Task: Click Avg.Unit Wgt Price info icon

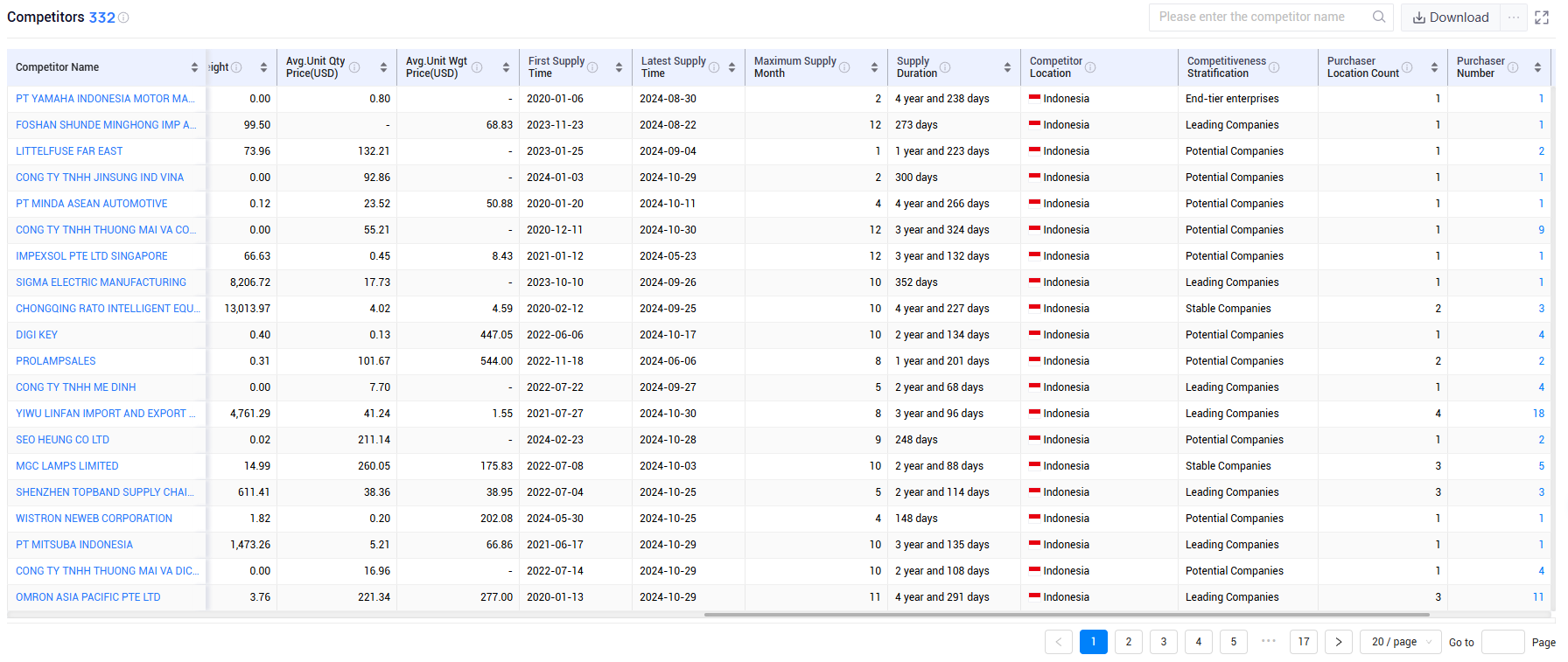Action: coord(477,67)
